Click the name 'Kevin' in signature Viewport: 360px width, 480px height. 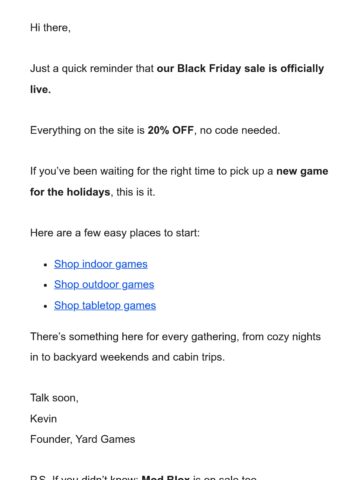tap(43, 418)
